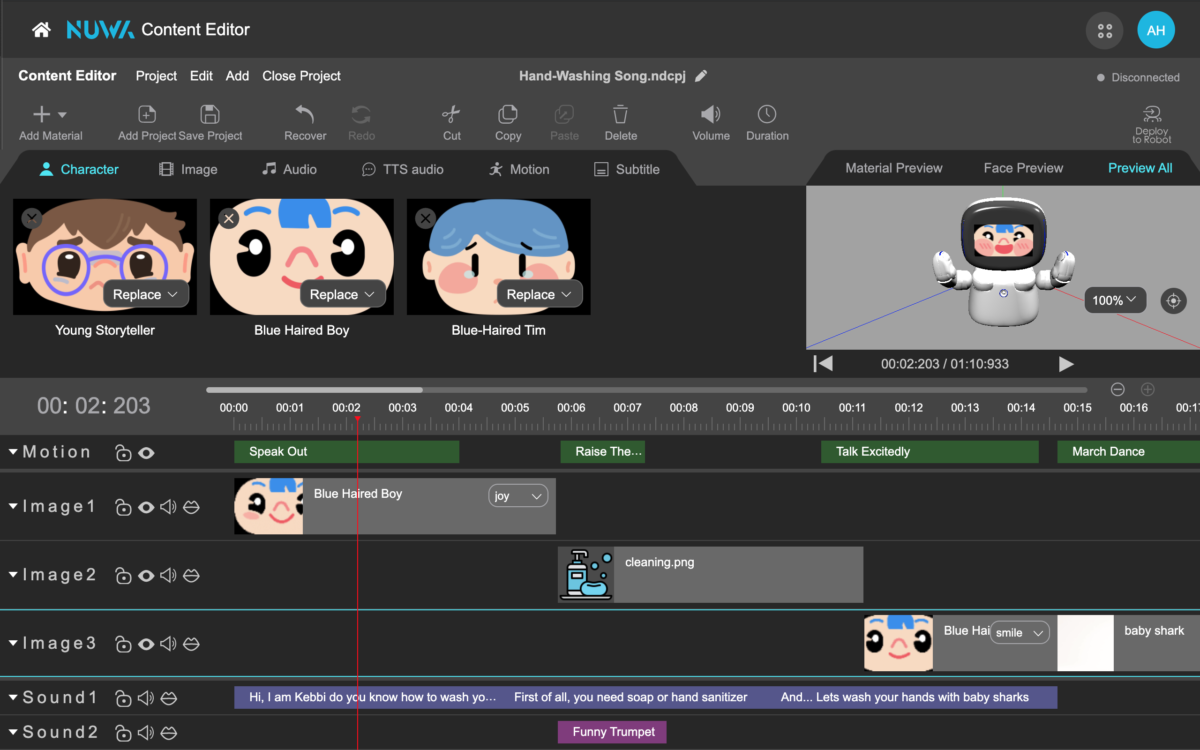Toggle lock on Image2 track

click(x=123, y=576)
